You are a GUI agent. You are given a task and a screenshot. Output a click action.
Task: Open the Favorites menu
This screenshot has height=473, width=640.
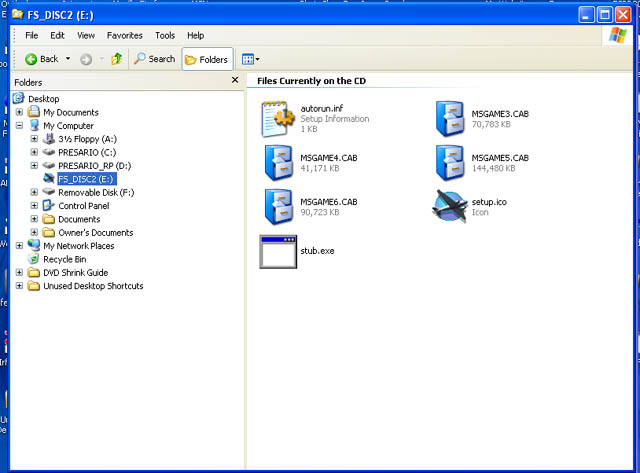125,35
